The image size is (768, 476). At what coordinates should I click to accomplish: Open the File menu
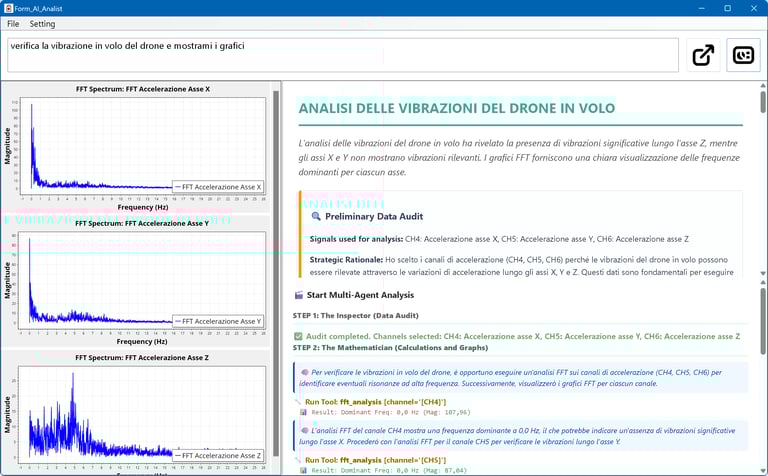13,24
